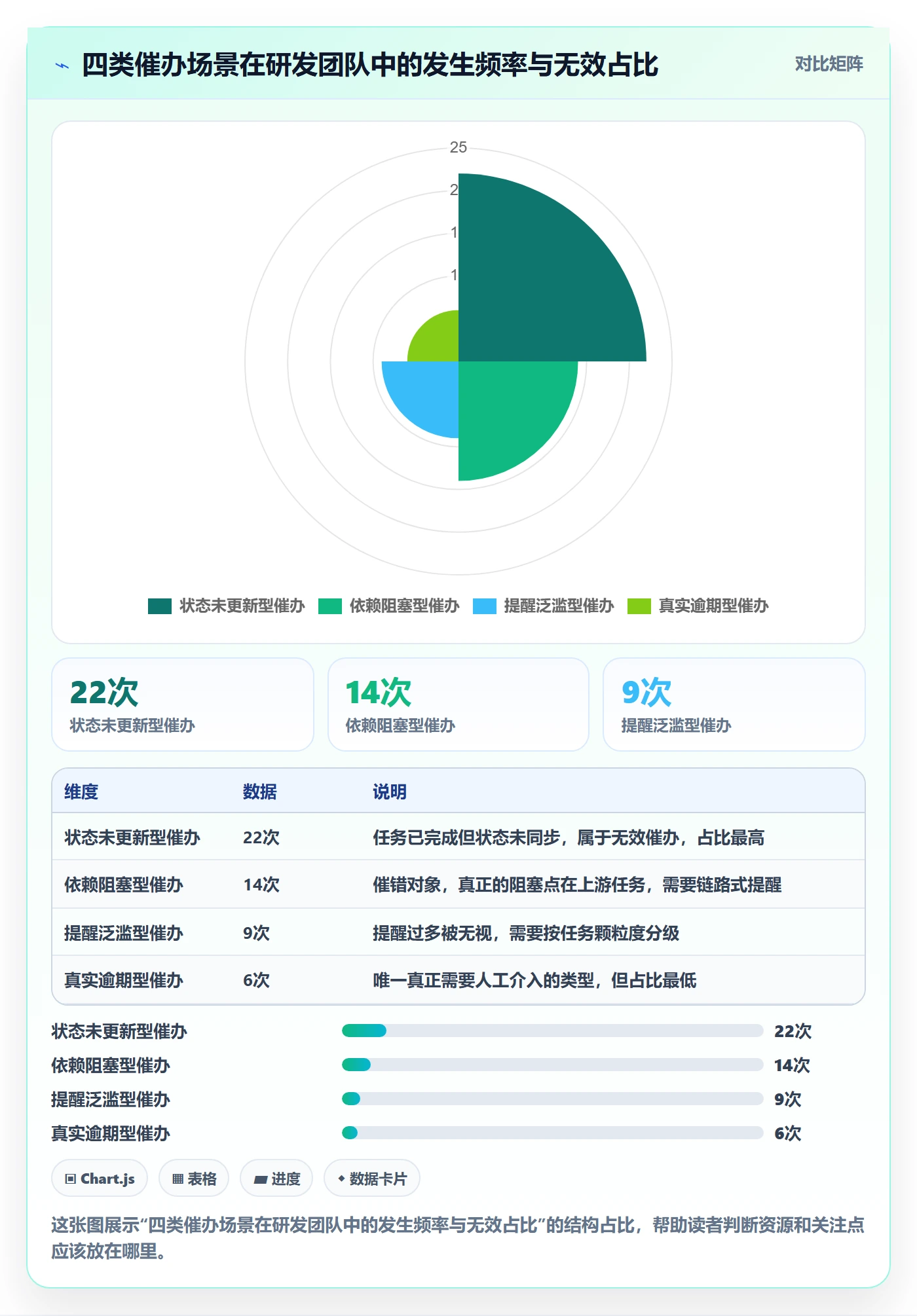The width and height of the screenshot is (917, 1316).
Task: Select table row 依赖阻塞型催办
Action: click(x=458, y=884)
